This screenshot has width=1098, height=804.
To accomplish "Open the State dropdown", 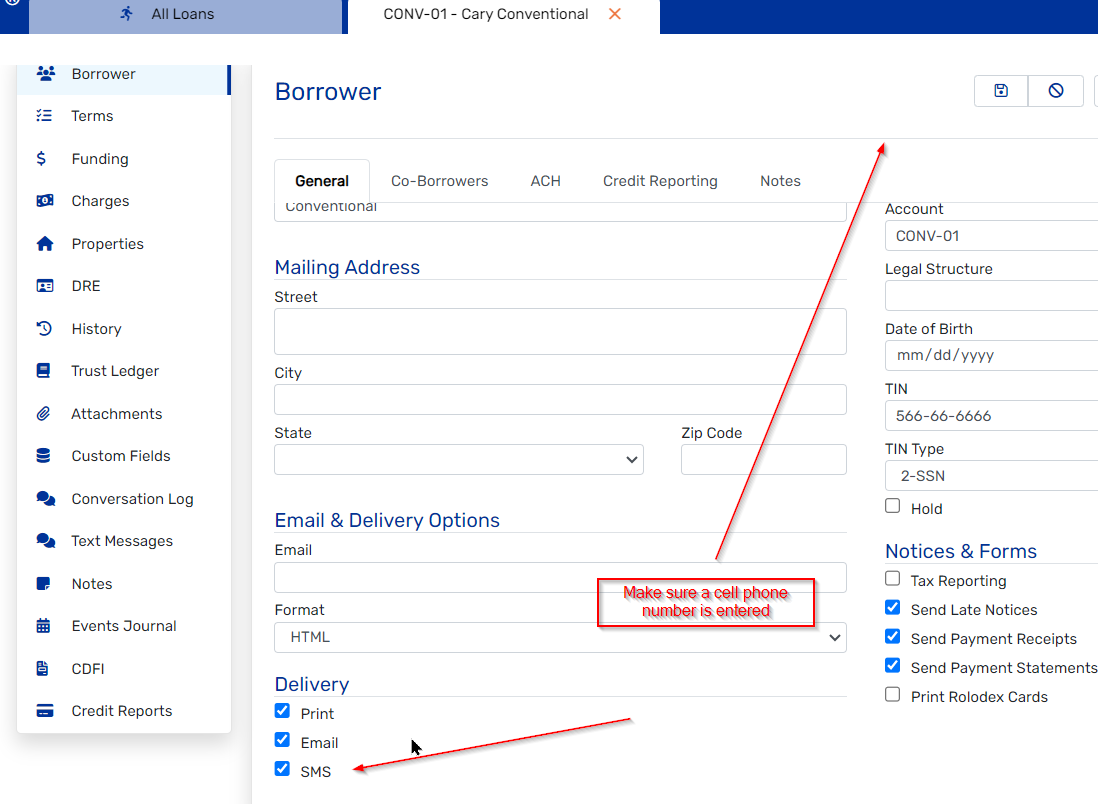I will point(459,459).
